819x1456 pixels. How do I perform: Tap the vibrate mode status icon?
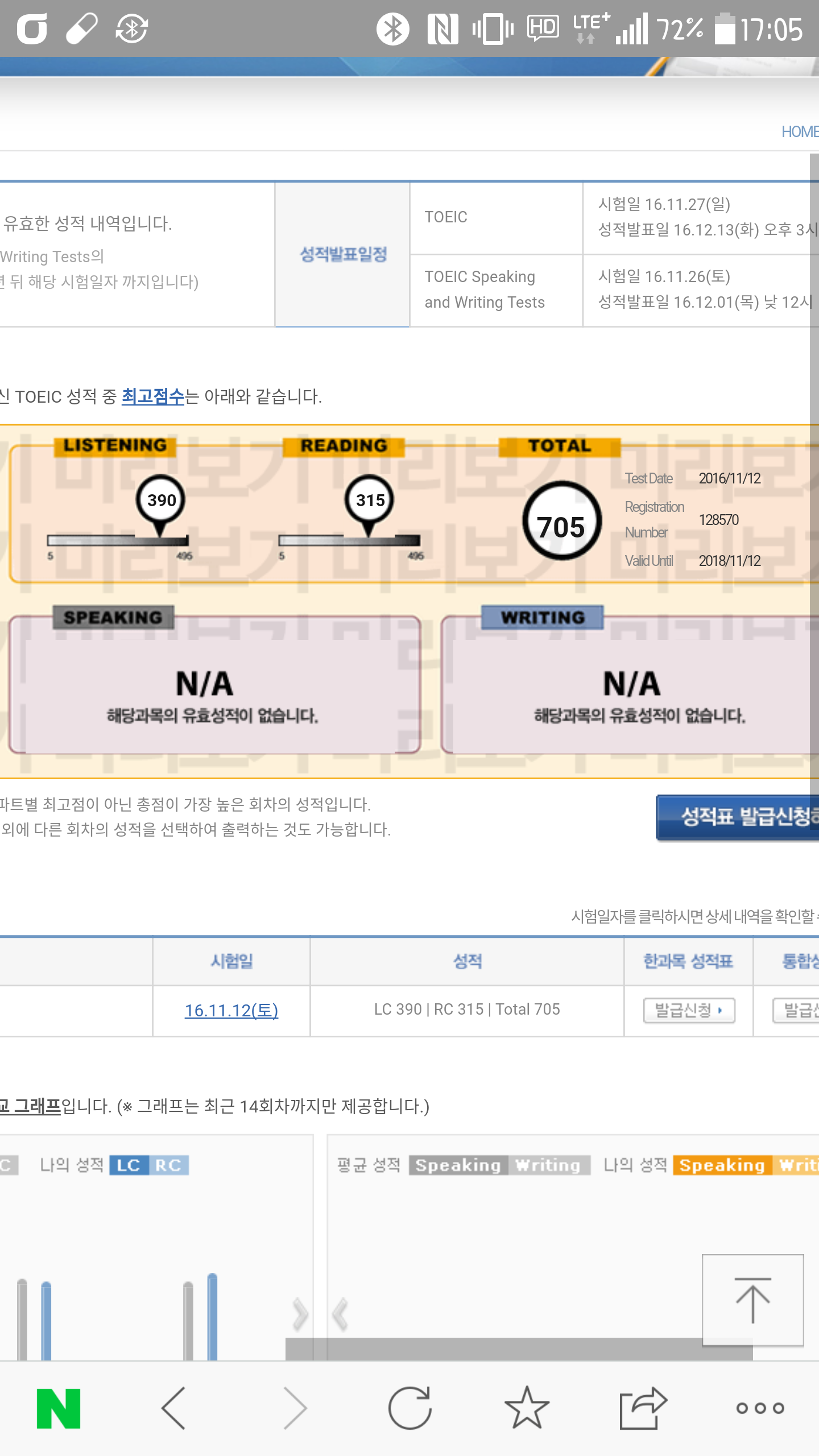click(x=493, y=28)
